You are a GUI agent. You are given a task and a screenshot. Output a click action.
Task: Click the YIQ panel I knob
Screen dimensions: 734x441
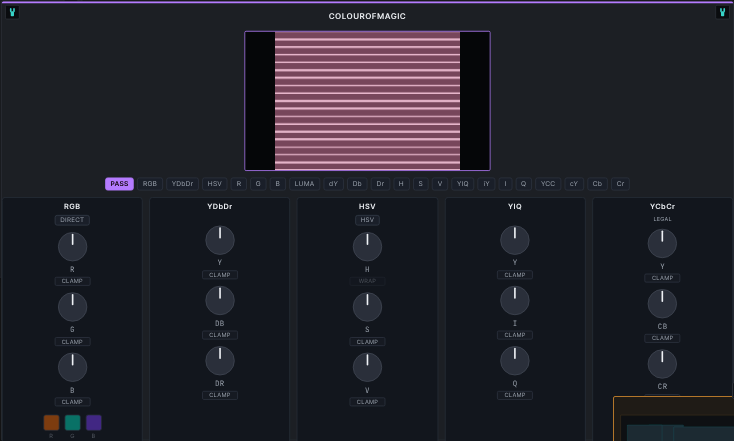click(515, 301)
